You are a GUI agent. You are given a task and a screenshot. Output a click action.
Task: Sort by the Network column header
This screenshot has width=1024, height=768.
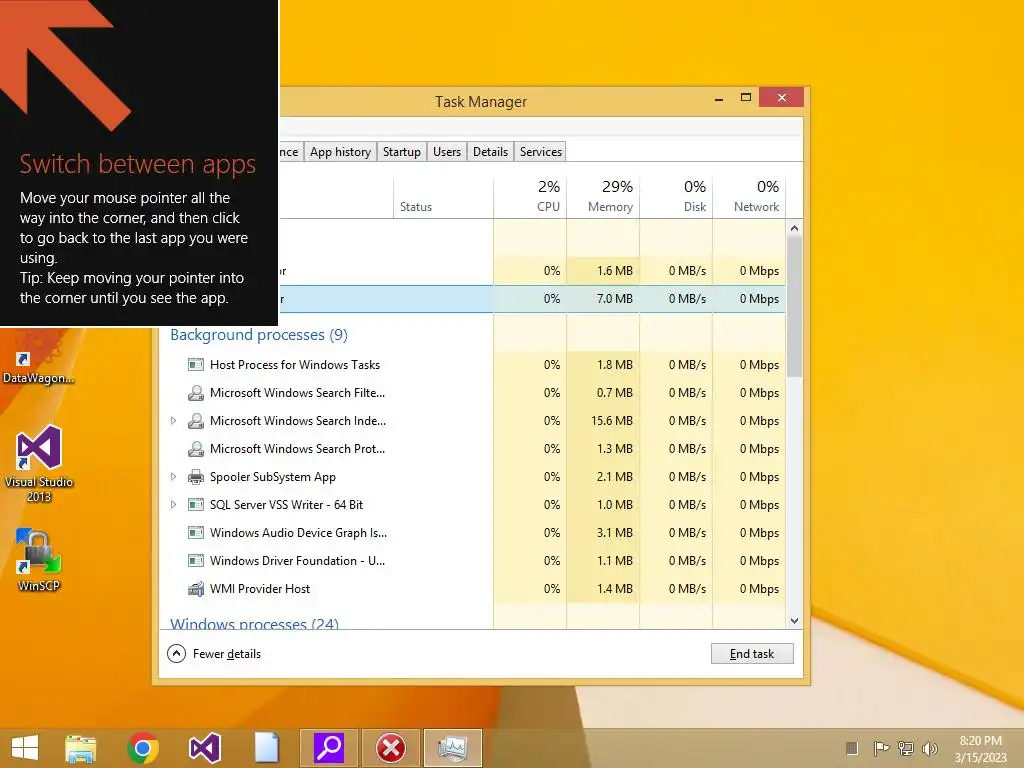749,196
